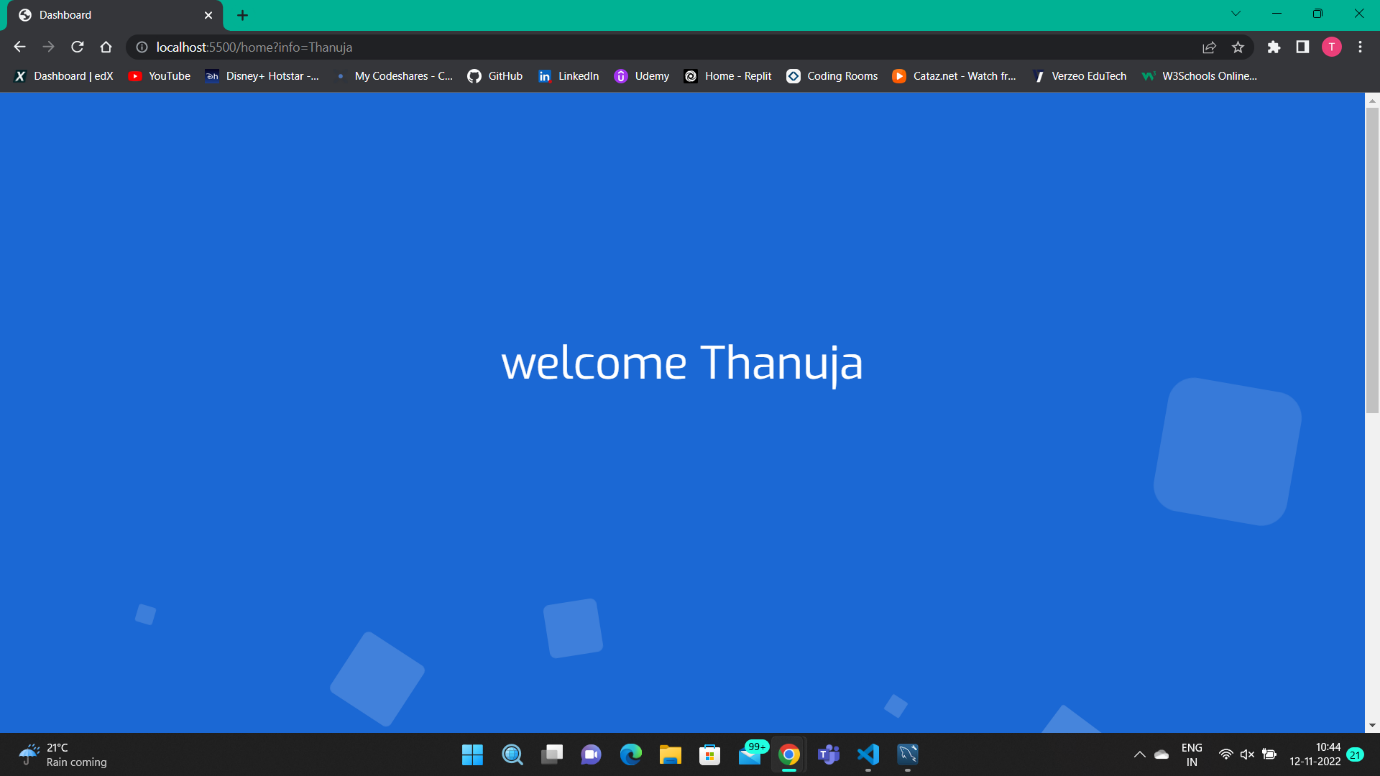The height and width of the screenshot is (776, 1380).
Task: Open a new browser tab
Action: pos(242,15)
